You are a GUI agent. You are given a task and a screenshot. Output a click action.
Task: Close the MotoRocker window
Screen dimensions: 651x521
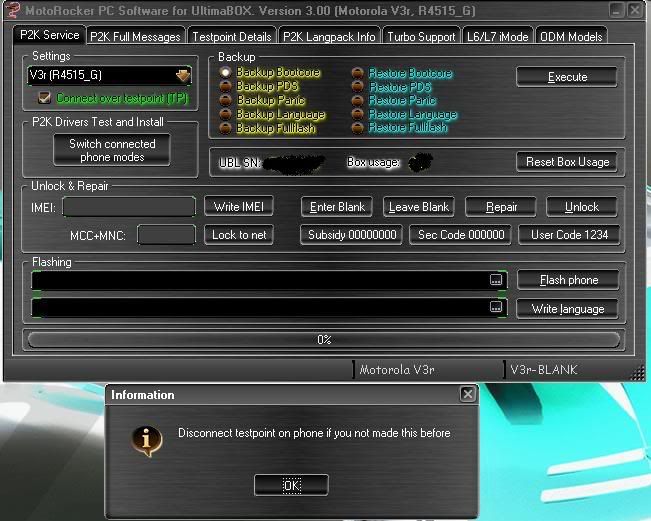click(x=635, y=10)
